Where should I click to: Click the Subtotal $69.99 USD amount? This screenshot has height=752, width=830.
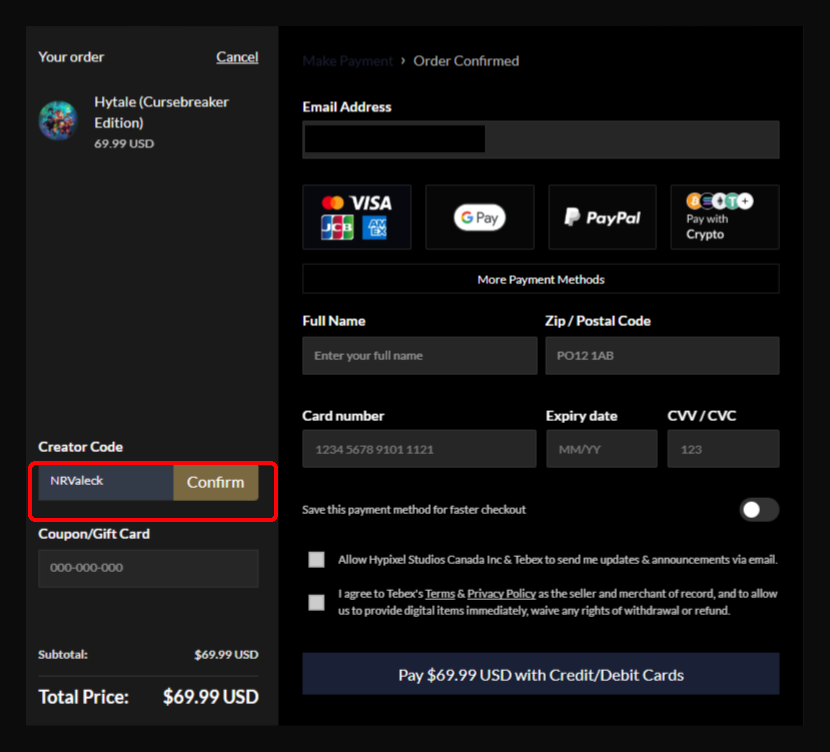tap(226, 655)
